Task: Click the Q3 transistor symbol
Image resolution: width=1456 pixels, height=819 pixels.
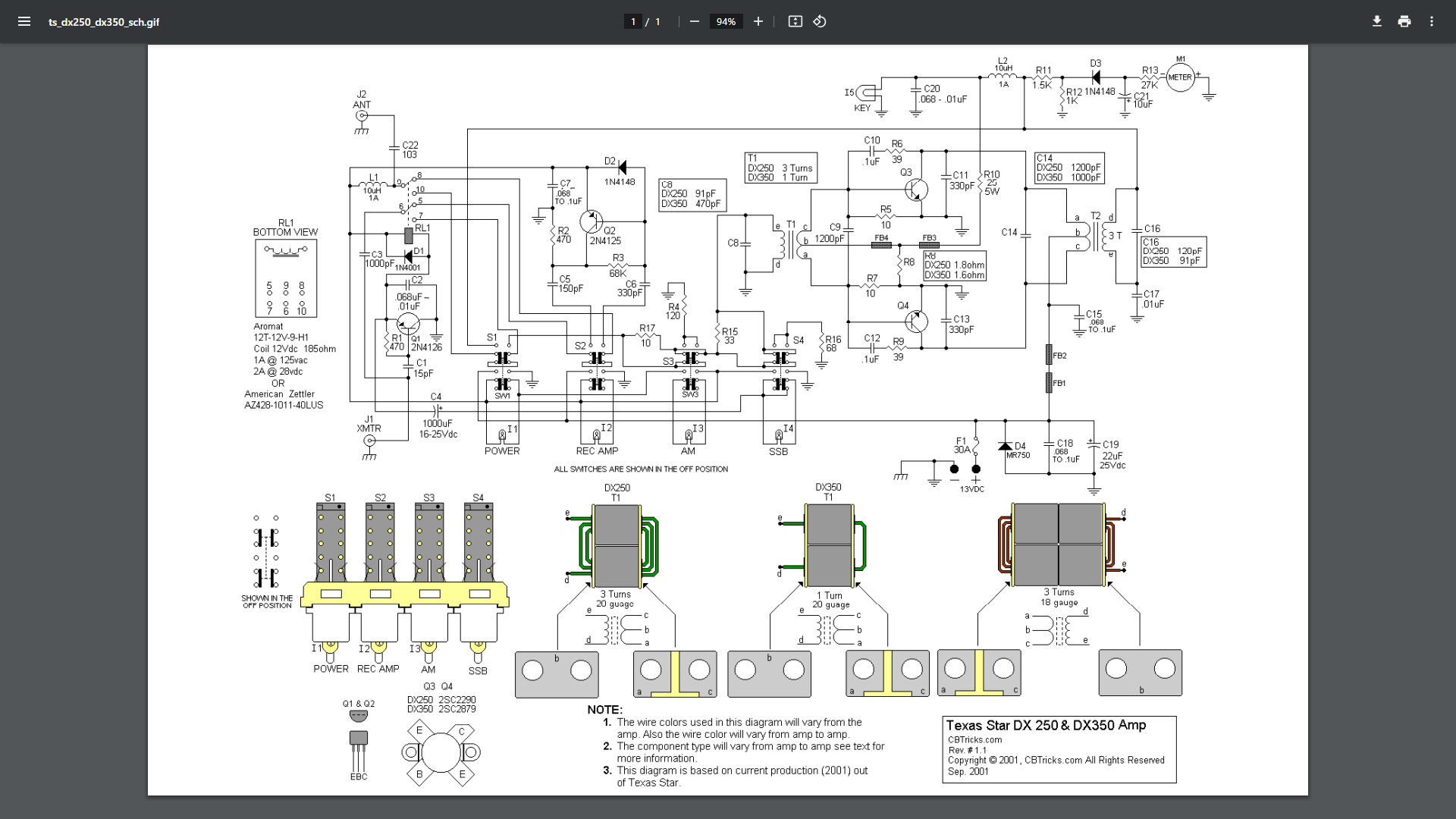Action: pyautogui.click(x=916, y=189)
